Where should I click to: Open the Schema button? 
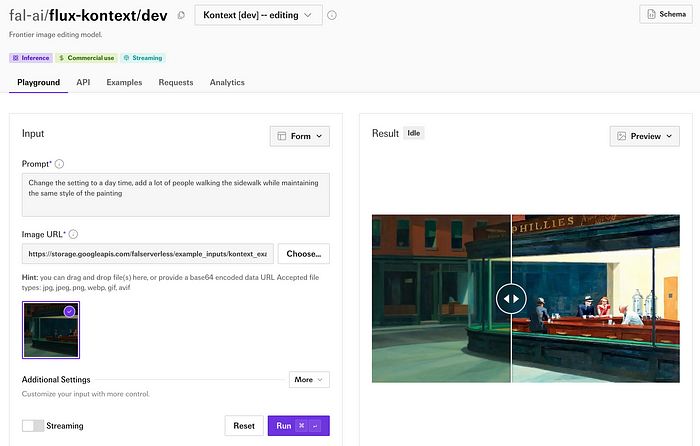pyautogui.click(x=666, y=14)
